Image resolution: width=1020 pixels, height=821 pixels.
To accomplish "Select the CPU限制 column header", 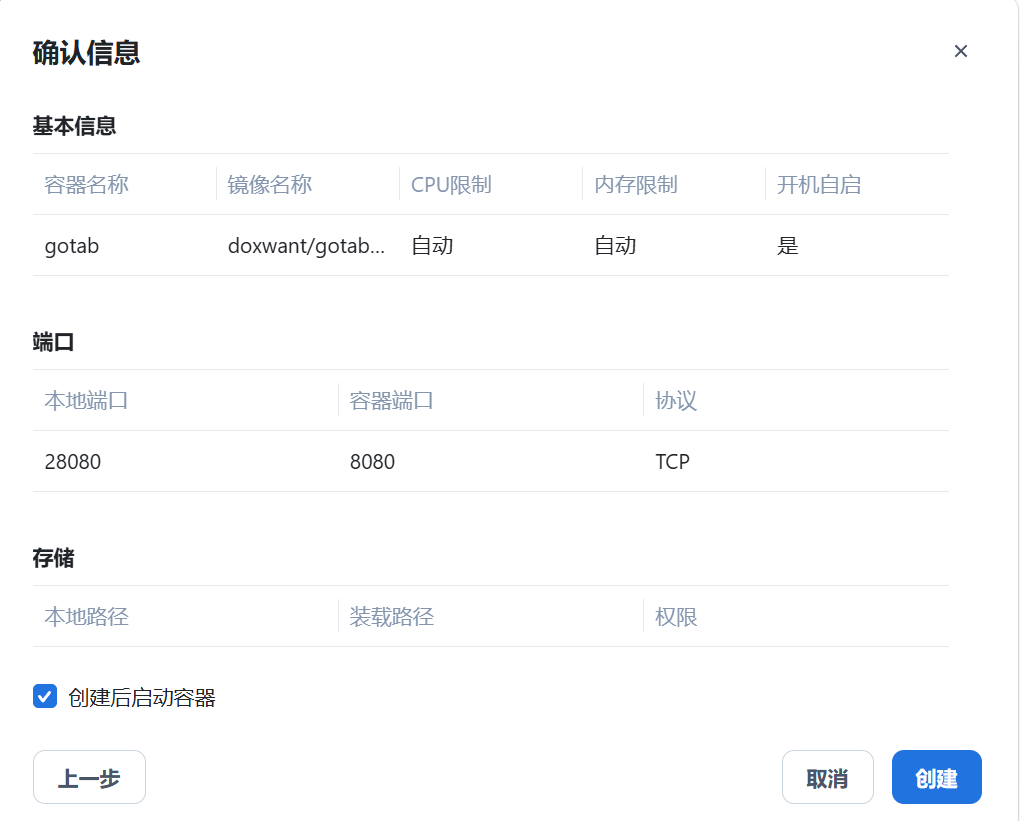I will click(x=451, y=185).
